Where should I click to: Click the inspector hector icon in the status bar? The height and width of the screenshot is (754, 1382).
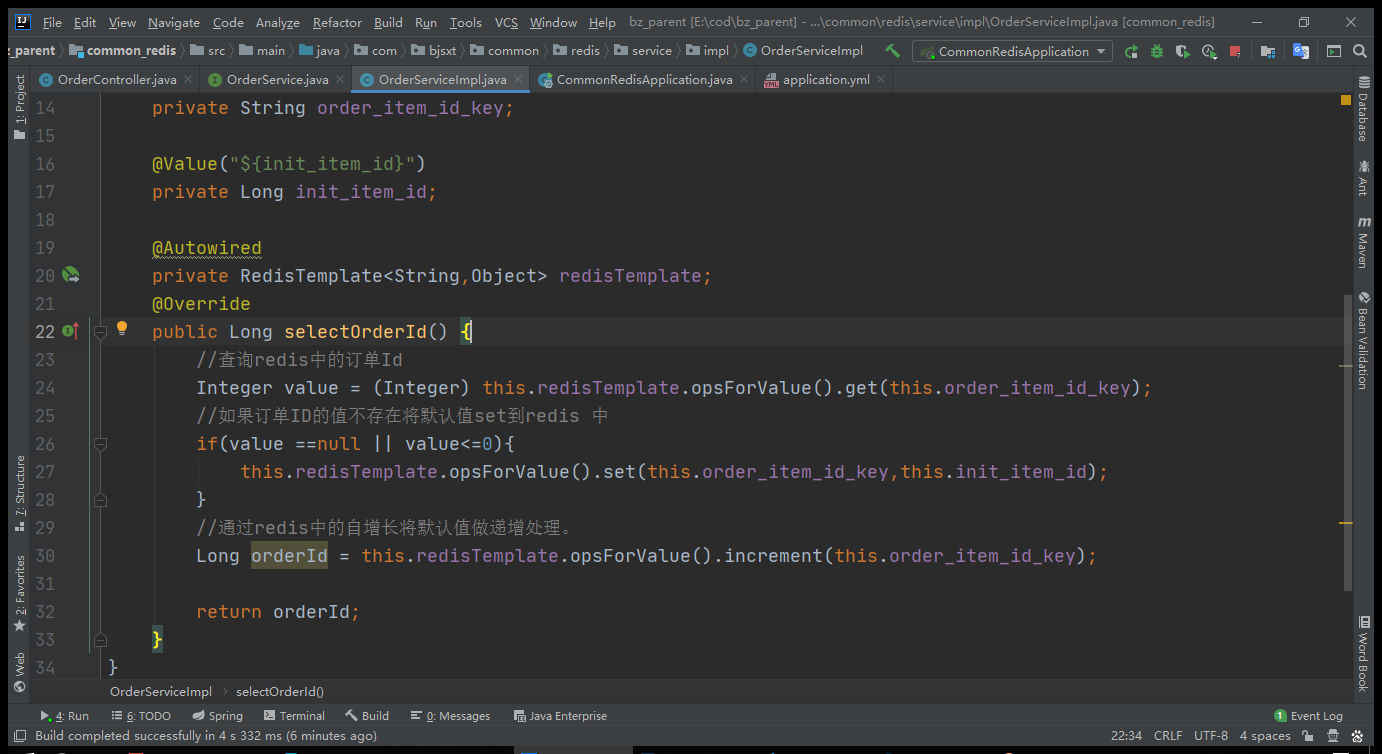(1333, 736)
